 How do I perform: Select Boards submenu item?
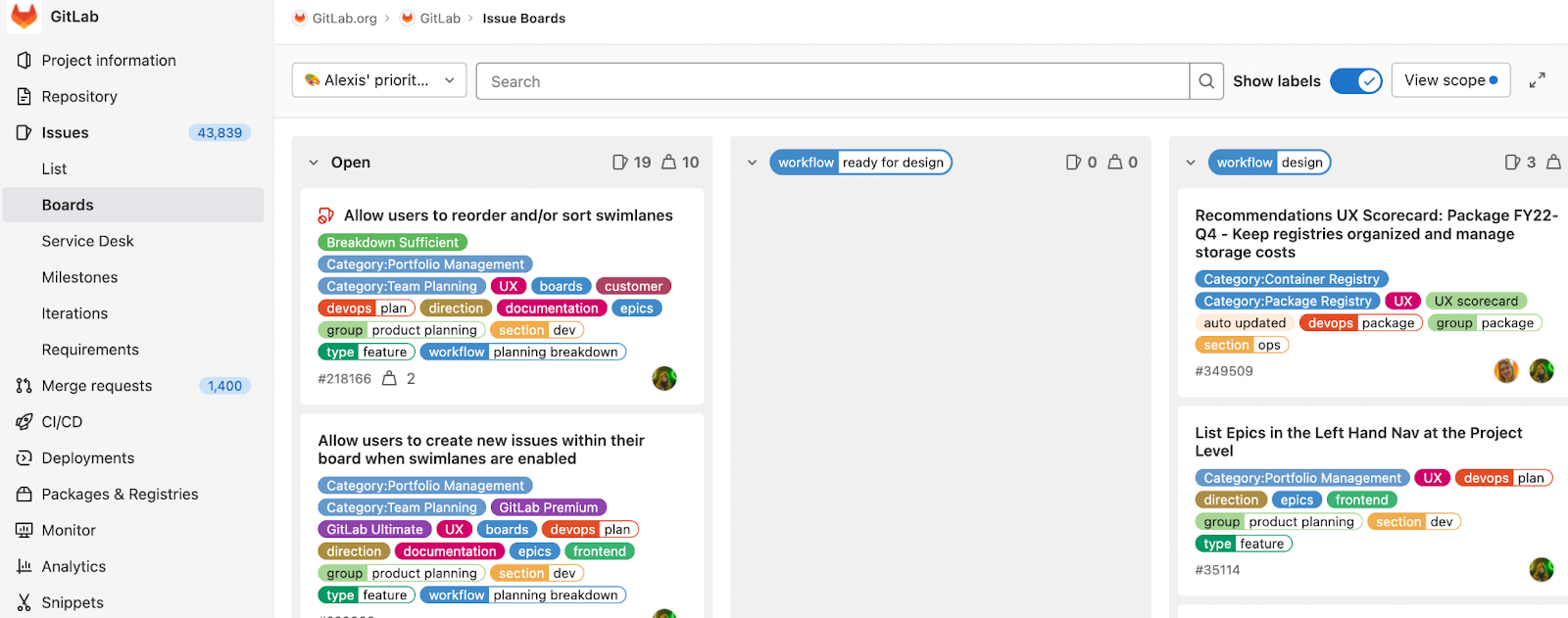pyautogui.click(x=133, y=205)
